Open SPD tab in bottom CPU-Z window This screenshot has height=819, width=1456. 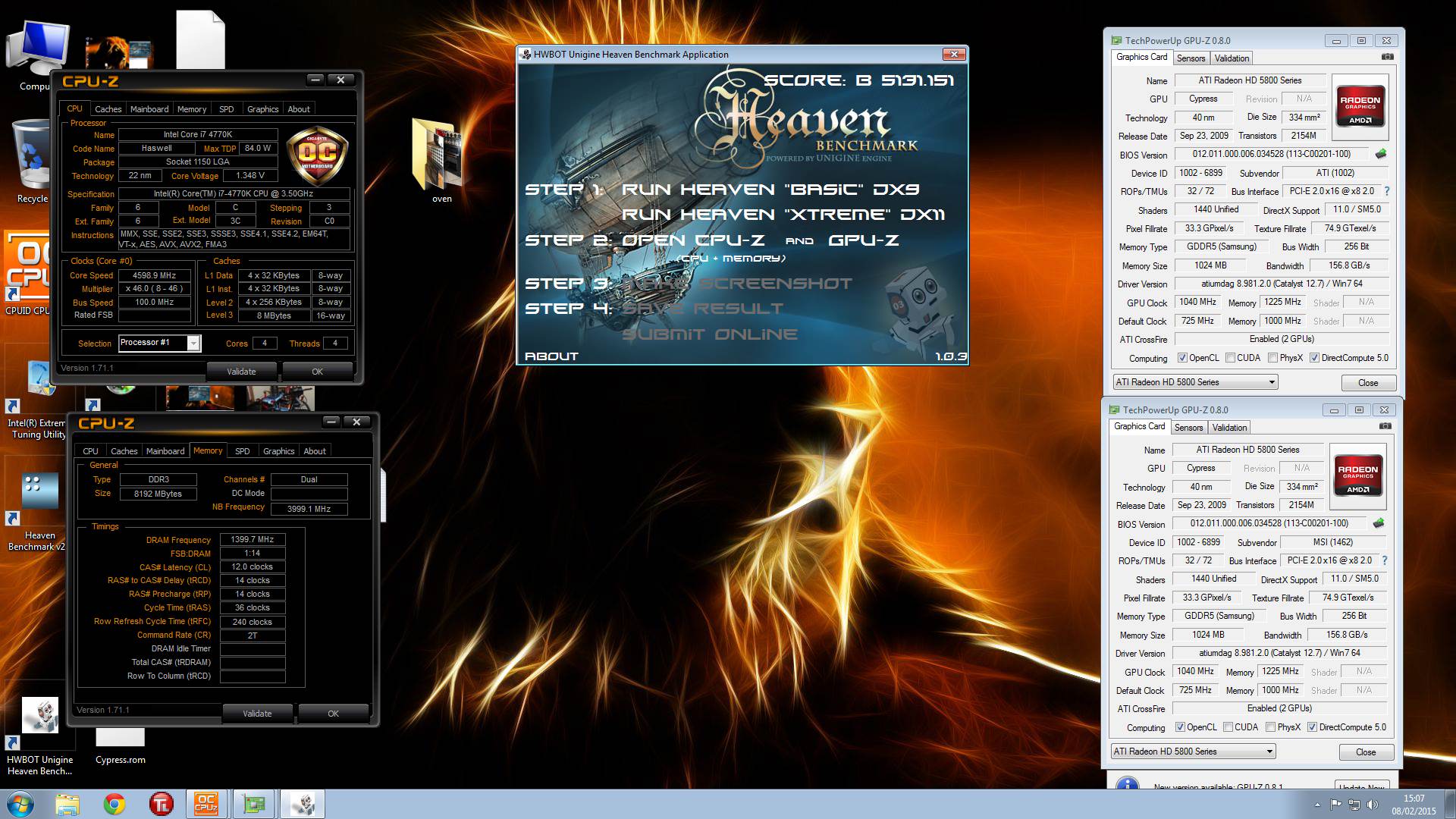(242, 451)
